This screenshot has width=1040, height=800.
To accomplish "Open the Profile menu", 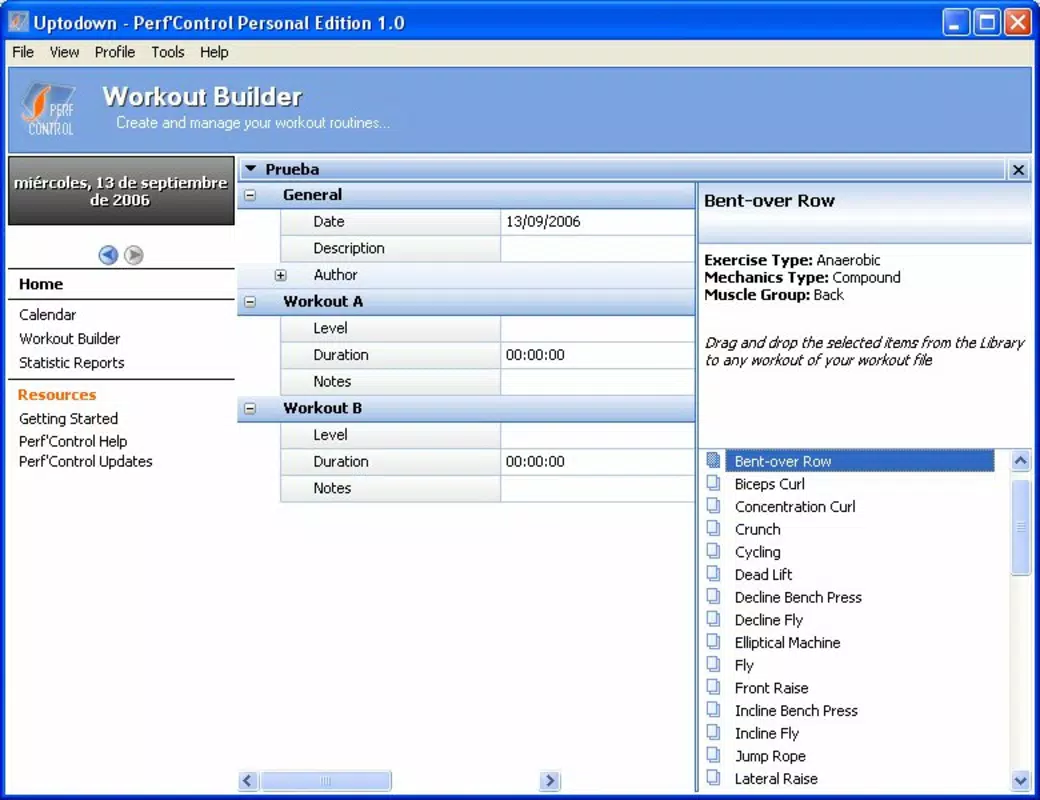I will [x=115, y=52].
